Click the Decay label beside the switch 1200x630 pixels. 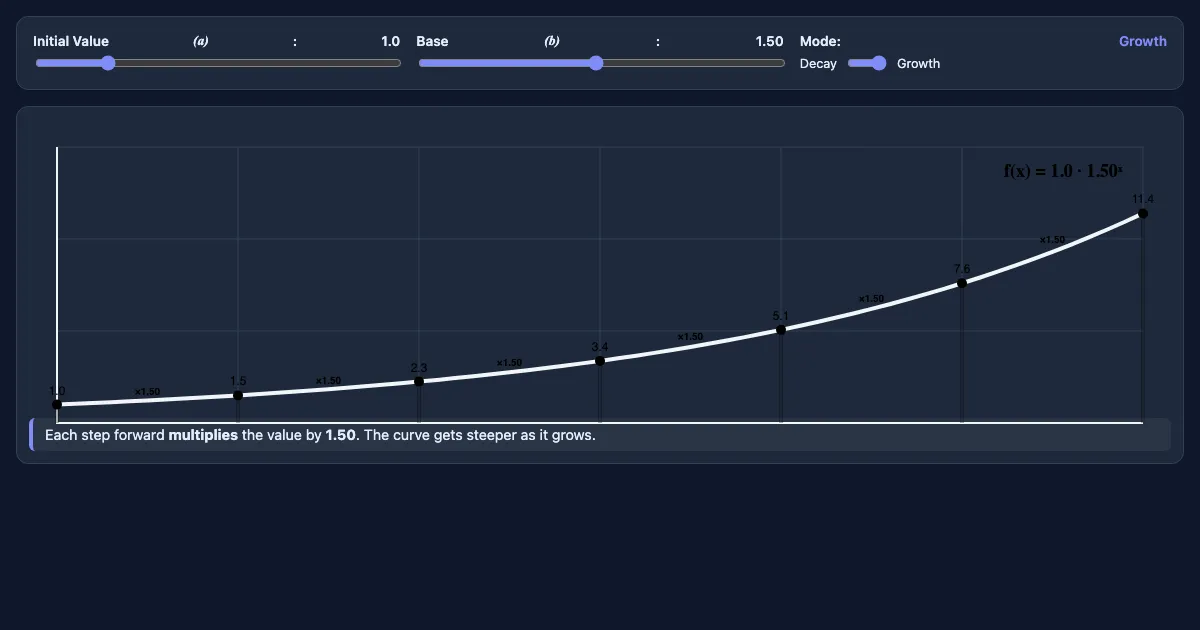(818, 63)
